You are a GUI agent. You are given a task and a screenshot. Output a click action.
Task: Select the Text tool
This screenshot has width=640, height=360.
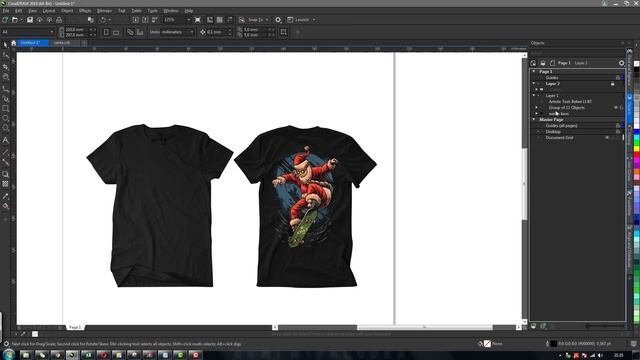pos(5,140)
